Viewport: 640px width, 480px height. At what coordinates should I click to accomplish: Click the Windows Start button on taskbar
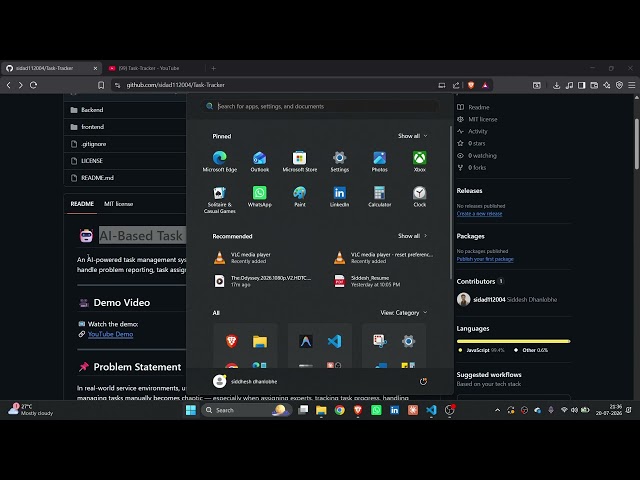click(x=191, y=410)
